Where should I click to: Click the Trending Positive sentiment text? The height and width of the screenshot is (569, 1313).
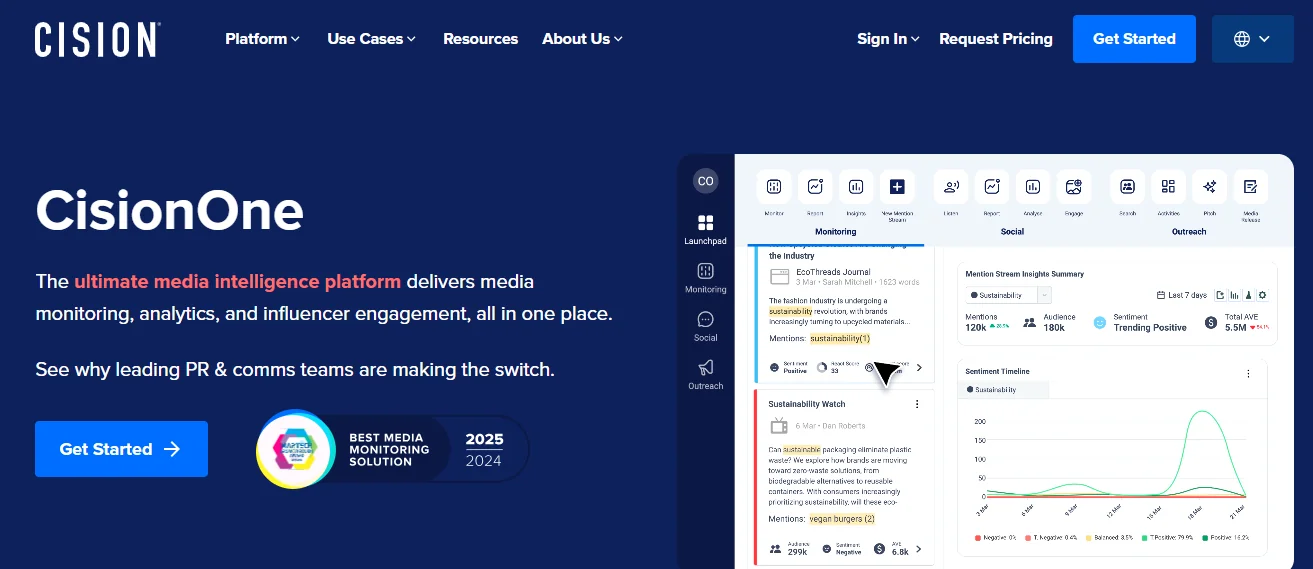click(1150, 328)
